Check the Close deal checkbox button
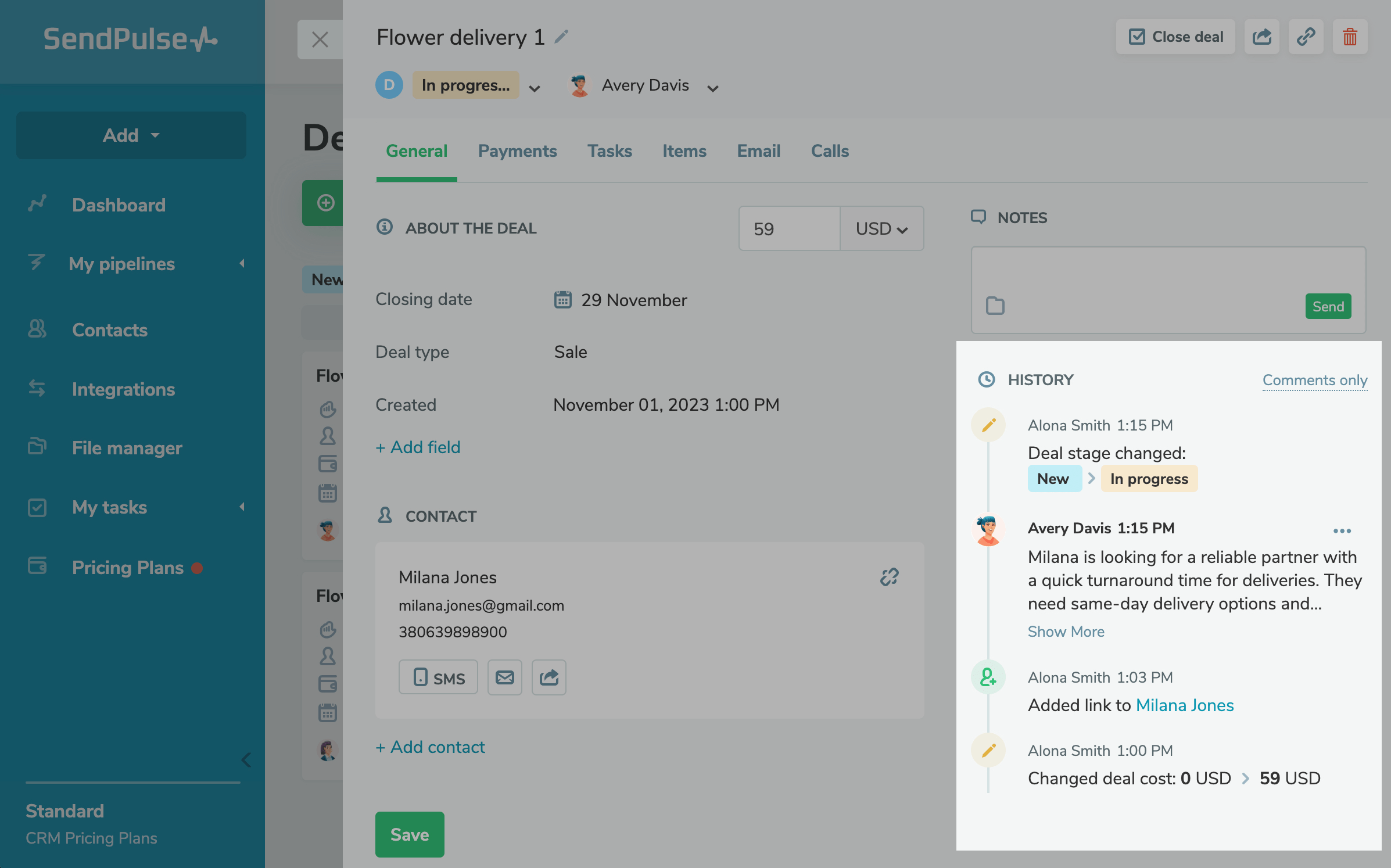This screenshot has height=868, width=1391. [1175, 37]
